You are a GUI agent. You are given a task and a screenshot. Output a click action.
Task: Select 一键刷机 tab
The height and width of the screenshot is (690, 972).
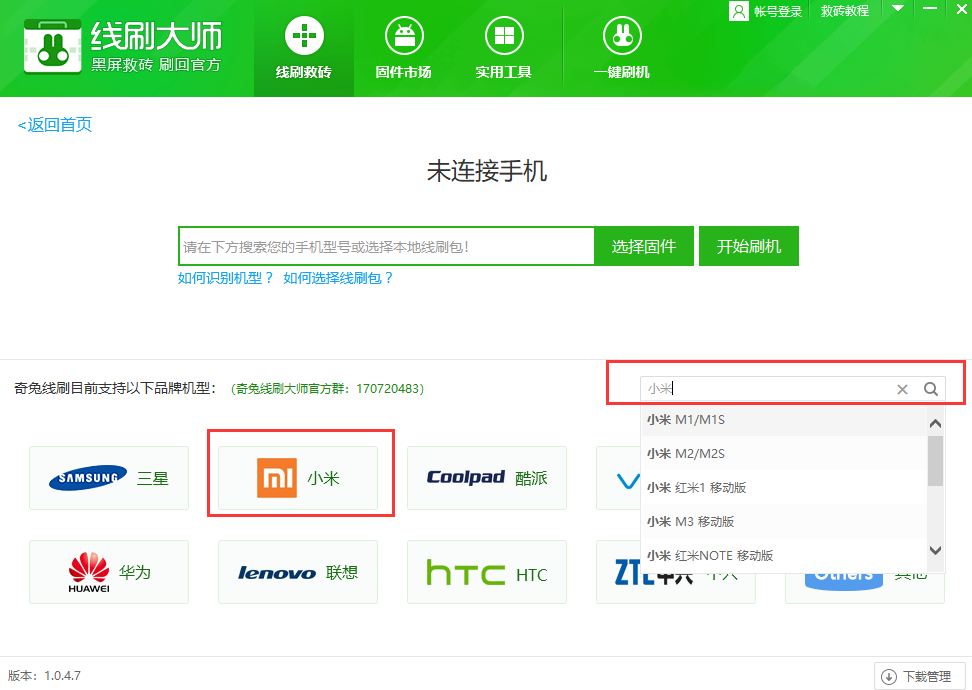622,48
